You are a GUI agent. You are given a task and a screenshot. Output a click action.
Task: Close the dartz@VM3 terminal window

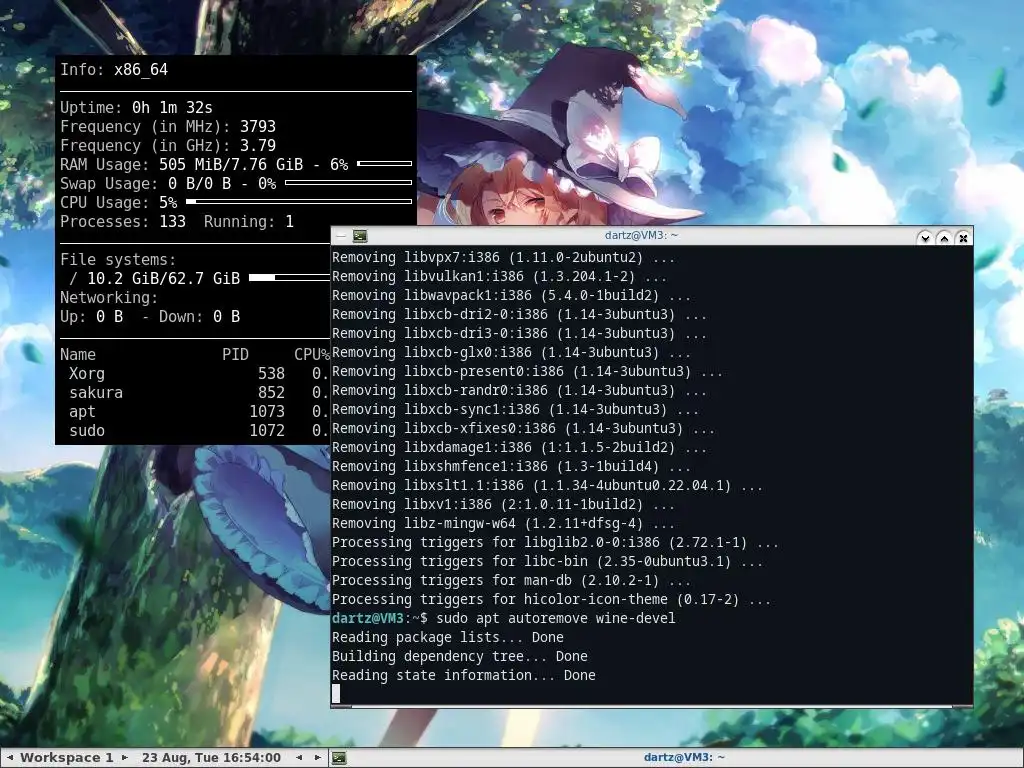click(963, 238)
